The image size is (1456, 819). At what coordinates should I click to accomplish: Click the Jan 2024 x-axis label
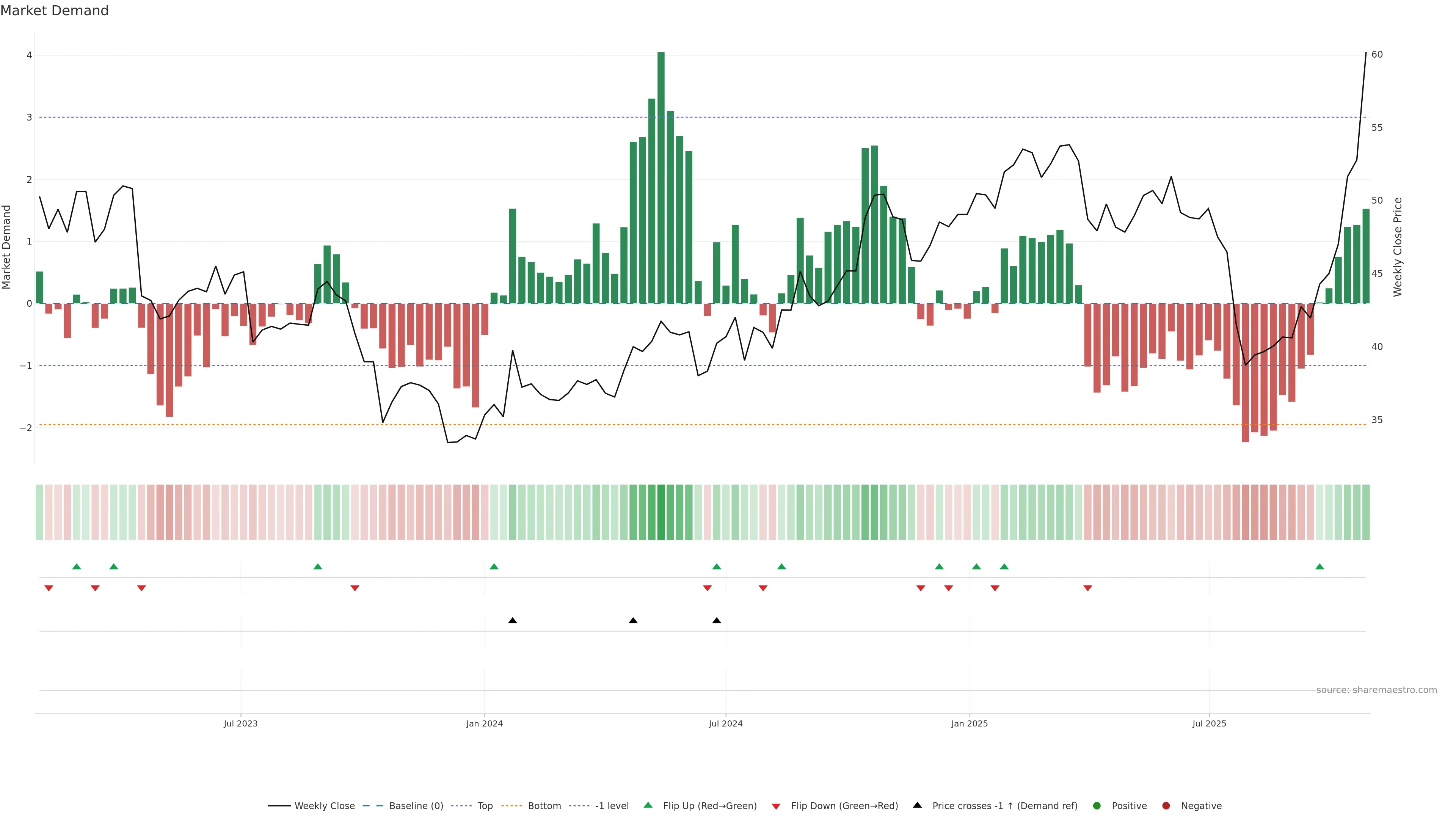pyautogui.click(x=485, y=723)
